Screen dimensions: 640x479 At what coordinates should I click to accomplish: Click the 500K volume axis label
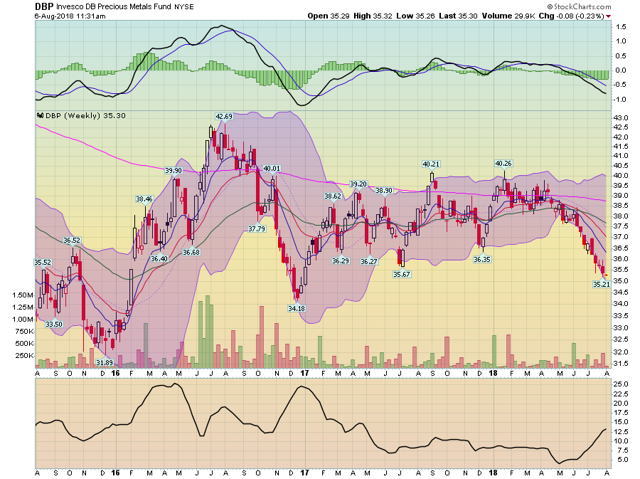24,344
